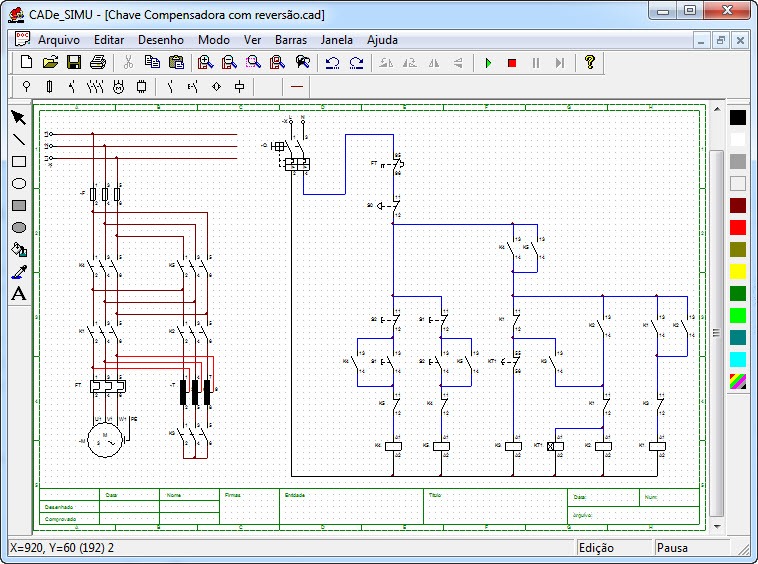Pick the bright red color swatch

(738, 228)
